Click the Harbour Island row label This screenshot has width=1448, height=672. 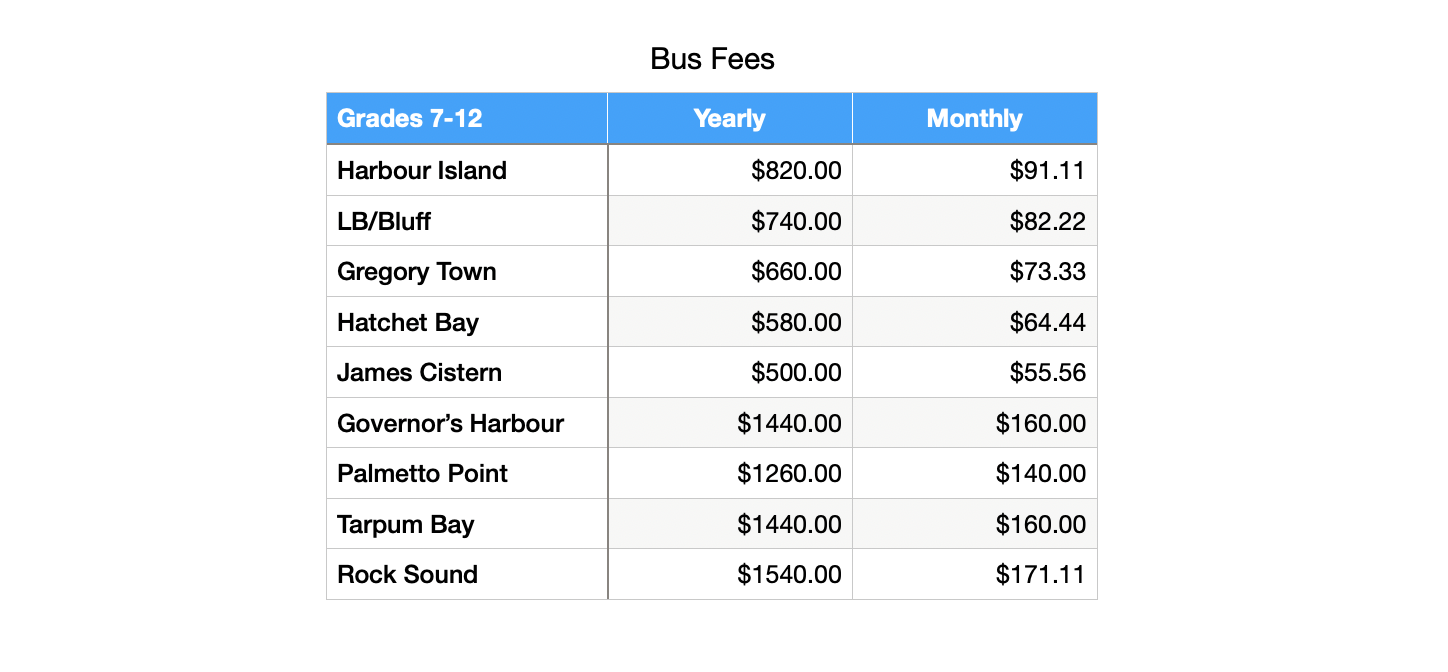point(467,170)
